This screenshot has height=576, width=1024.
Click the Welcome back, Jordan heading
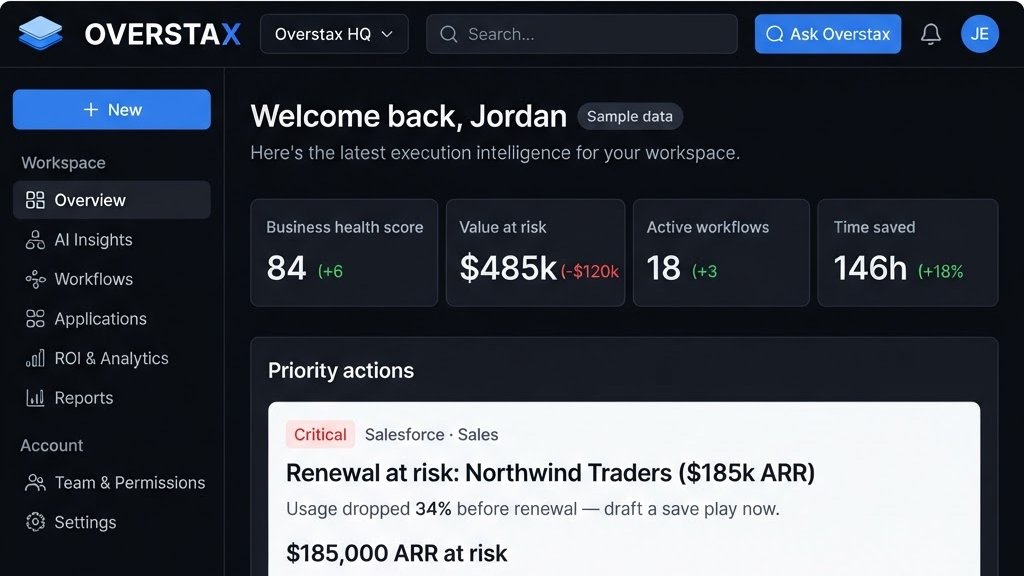[409, 116]
